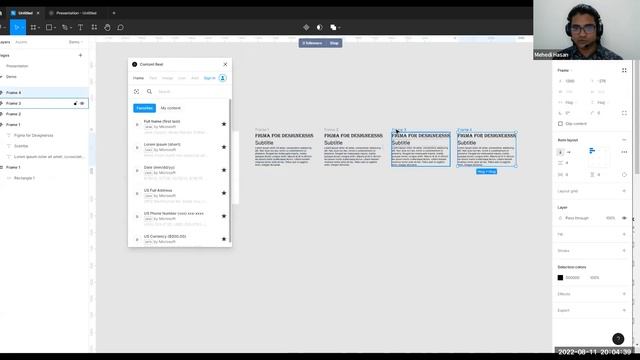Image resolution: width=640 pixels, height=360 pixels.
Task: Select the Pen tool
Action: [x=64, y=27]
